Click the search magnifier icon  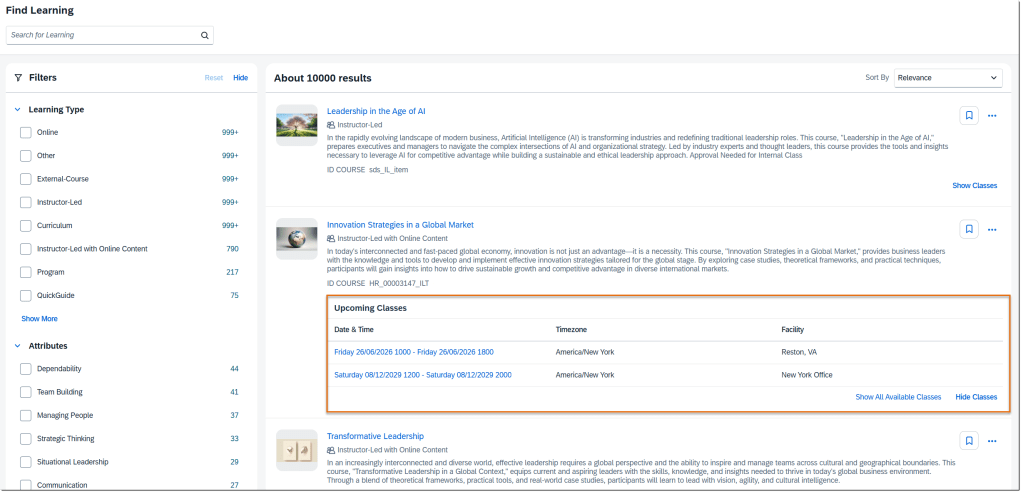(x=204, y=35)
